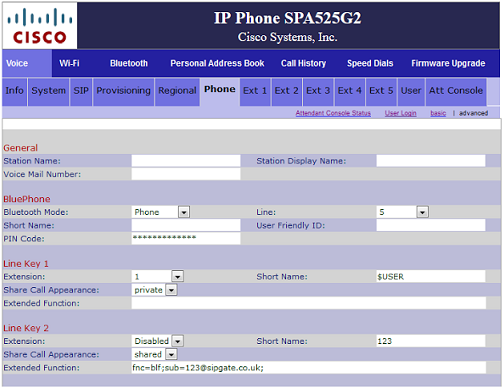
Task: Click the Station Display Name field
Action: click(x=431, y=161)
